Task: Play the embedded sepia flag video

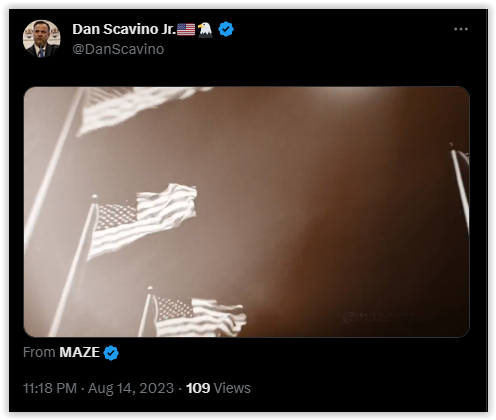Action: 246,212
